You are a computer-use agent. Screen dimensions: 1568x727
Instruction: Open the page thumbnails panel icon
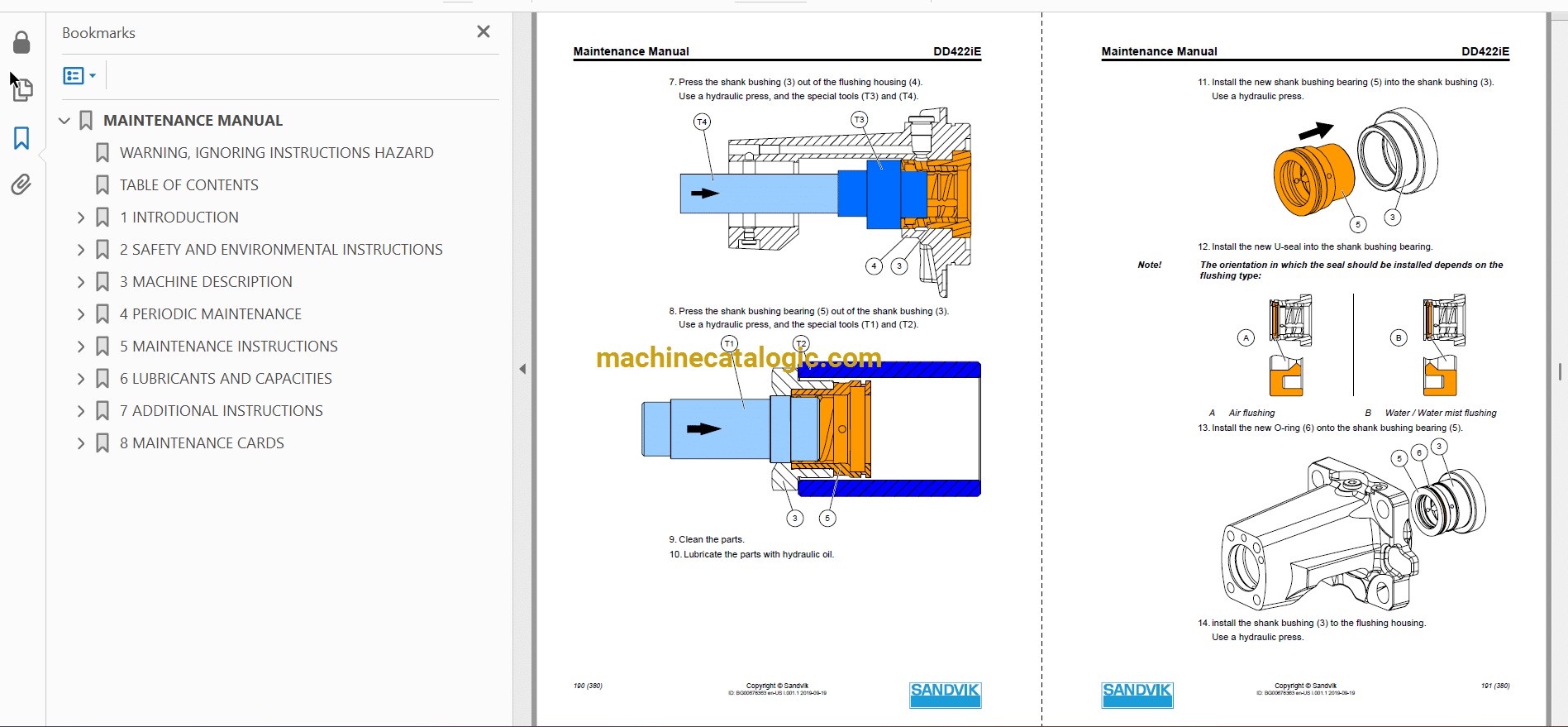[22, 88]
